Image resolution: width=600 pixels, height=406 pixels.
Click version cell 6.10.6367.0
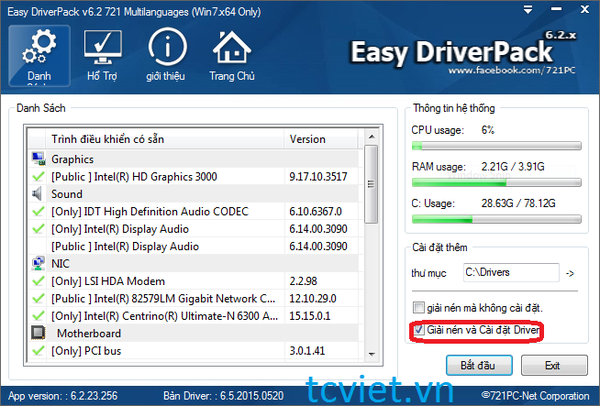pos(316,211)
